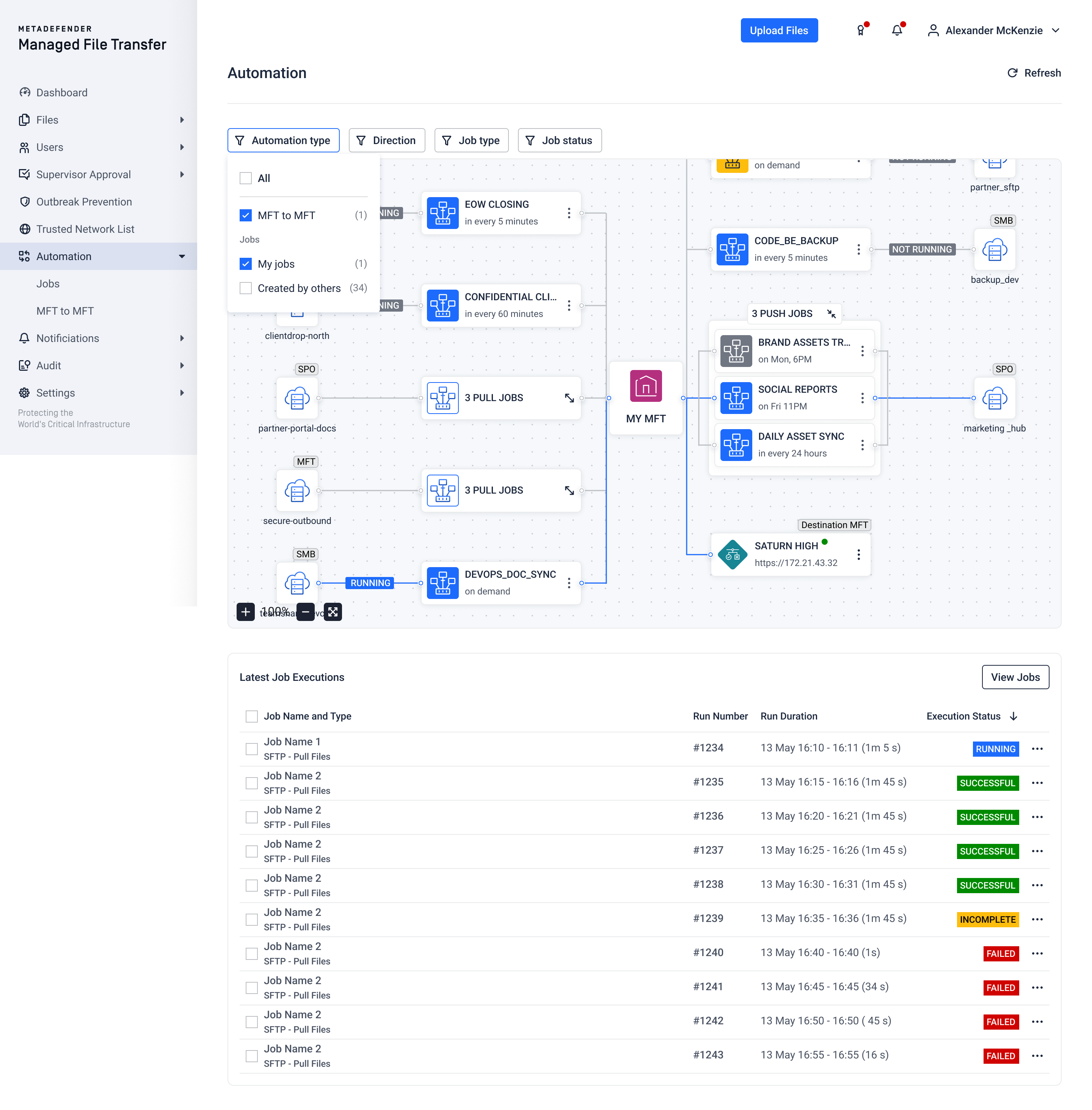Check the Created by others filter

point(245,288)
